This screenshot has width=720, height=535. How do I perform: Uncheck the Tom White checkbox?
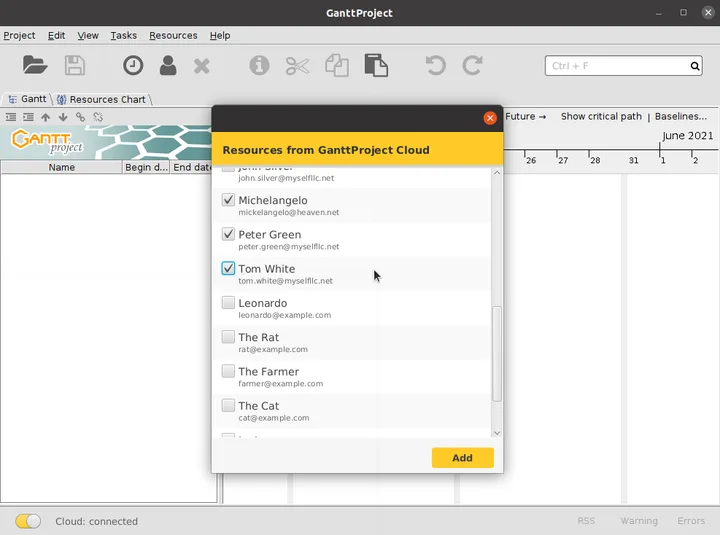(x=228, y=268)
